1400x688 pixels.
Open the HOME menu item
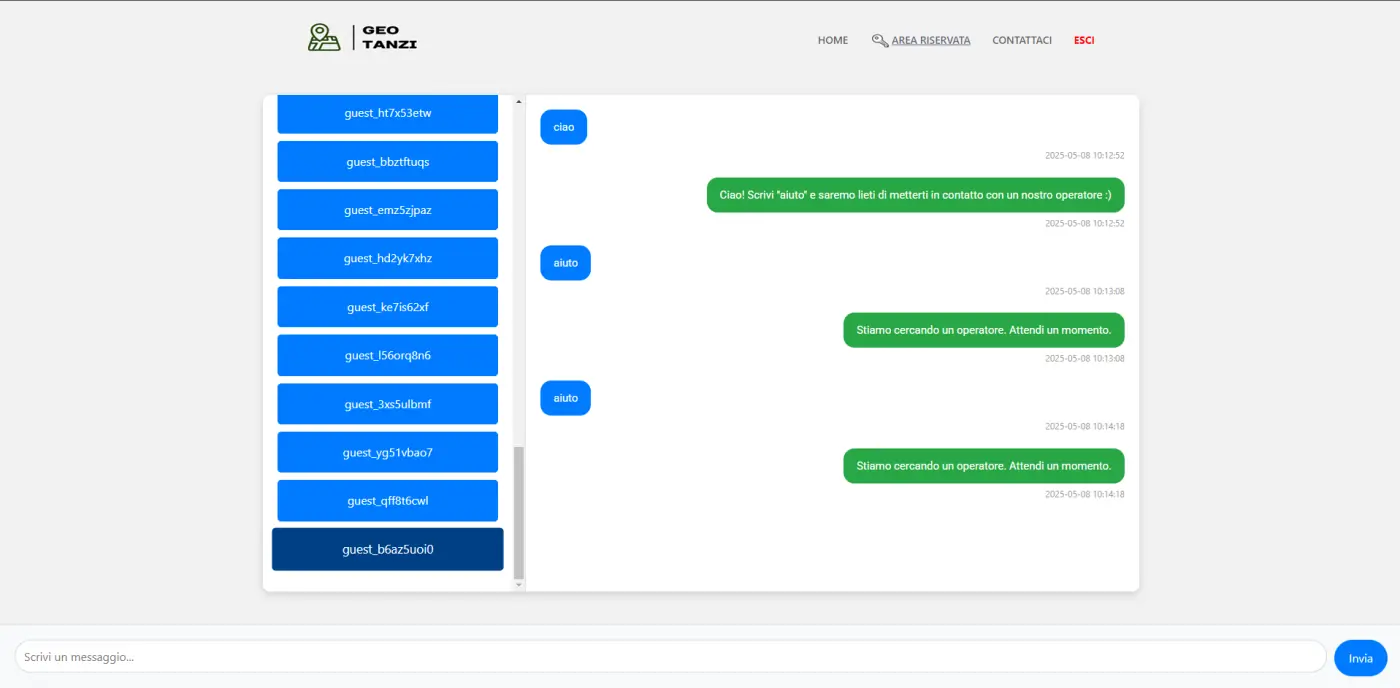[832, 41]
